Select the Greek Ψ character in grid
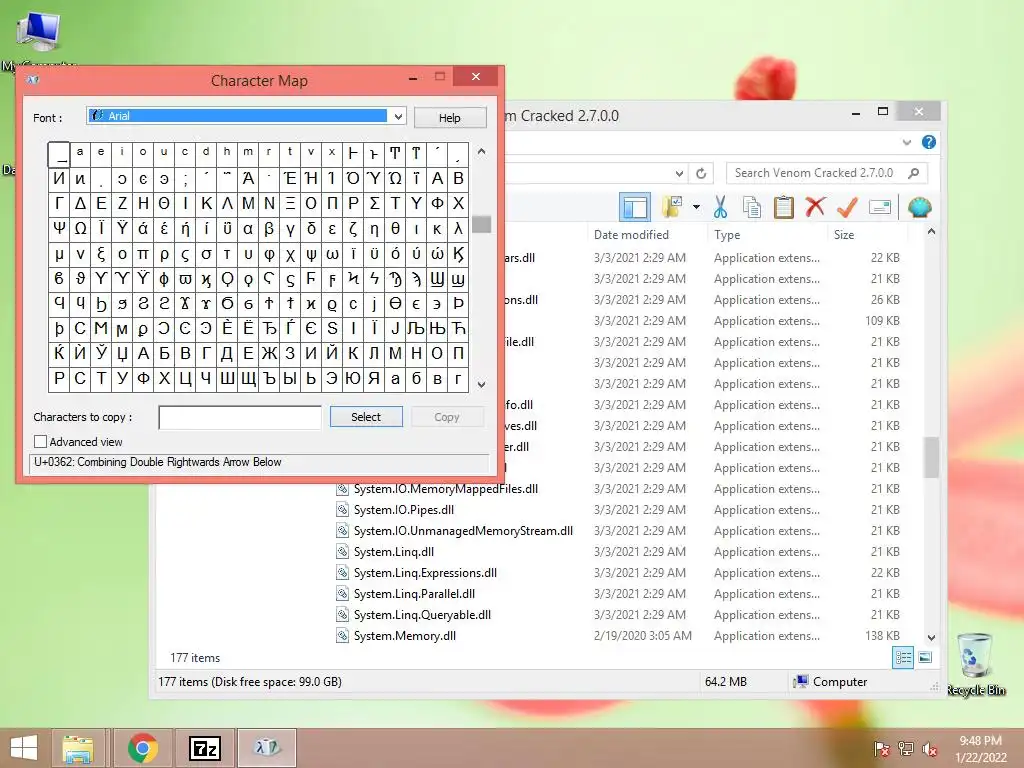The height and width of the screenshot is (768, 1024). tap(59, 229)
